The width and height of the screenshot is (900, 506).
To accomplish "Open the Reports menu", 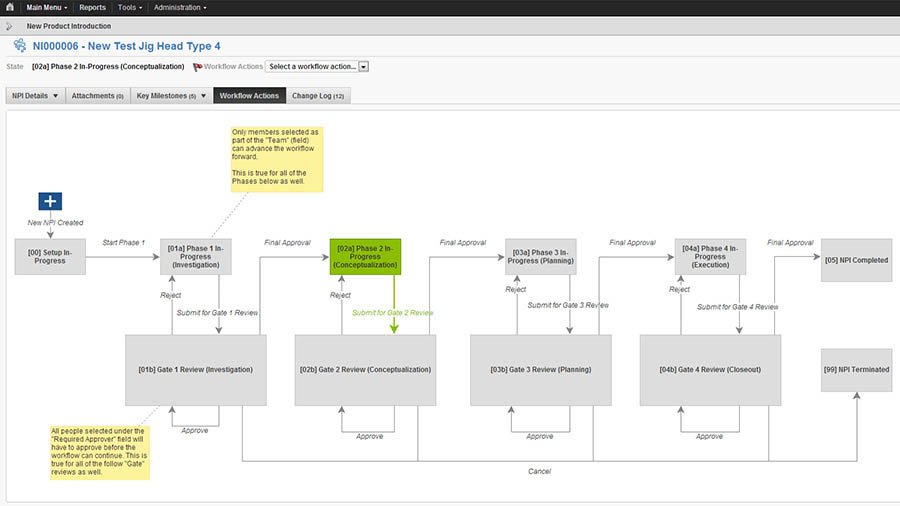I will point(92,7).
